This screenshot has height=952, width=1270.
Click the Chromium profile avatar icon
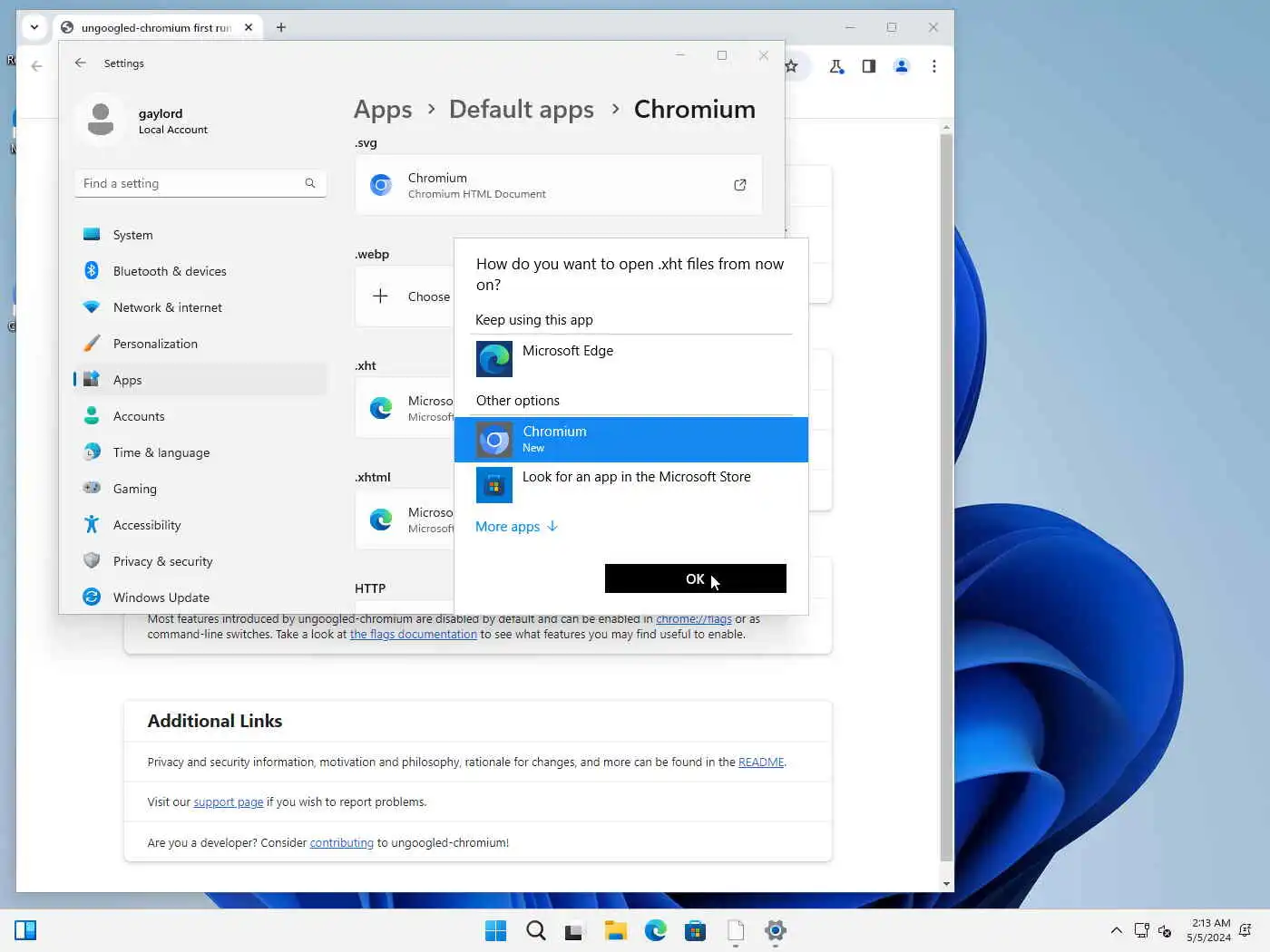click(x=902, y=66)
